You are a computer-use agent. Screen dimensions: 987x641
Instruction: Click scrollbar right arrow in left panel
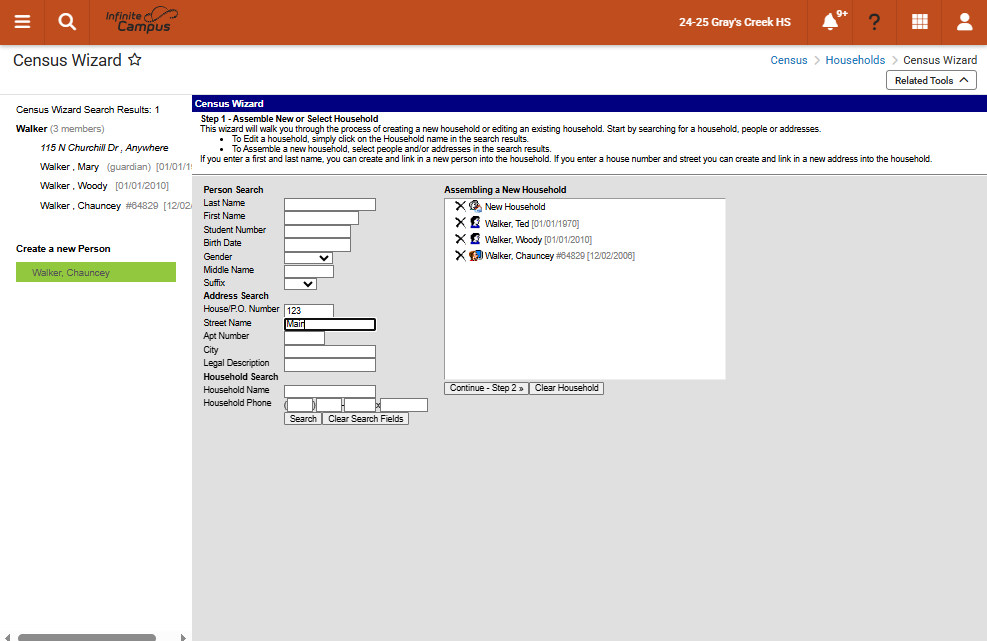point(183,637)
